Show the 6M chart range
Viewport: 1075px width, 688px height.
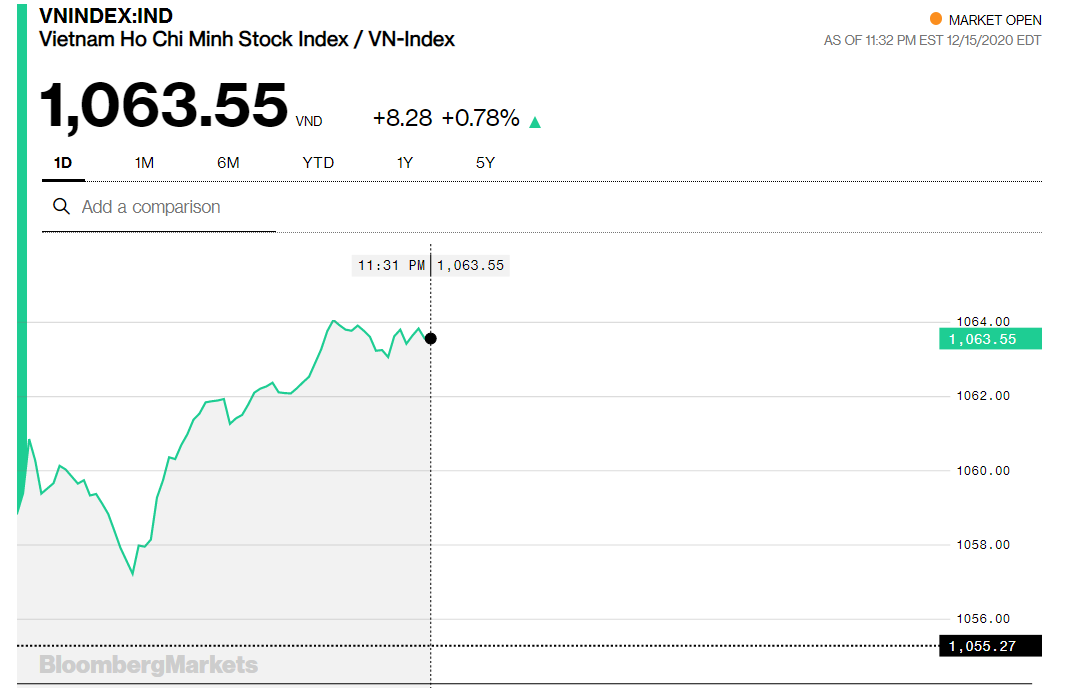(228, 162)
